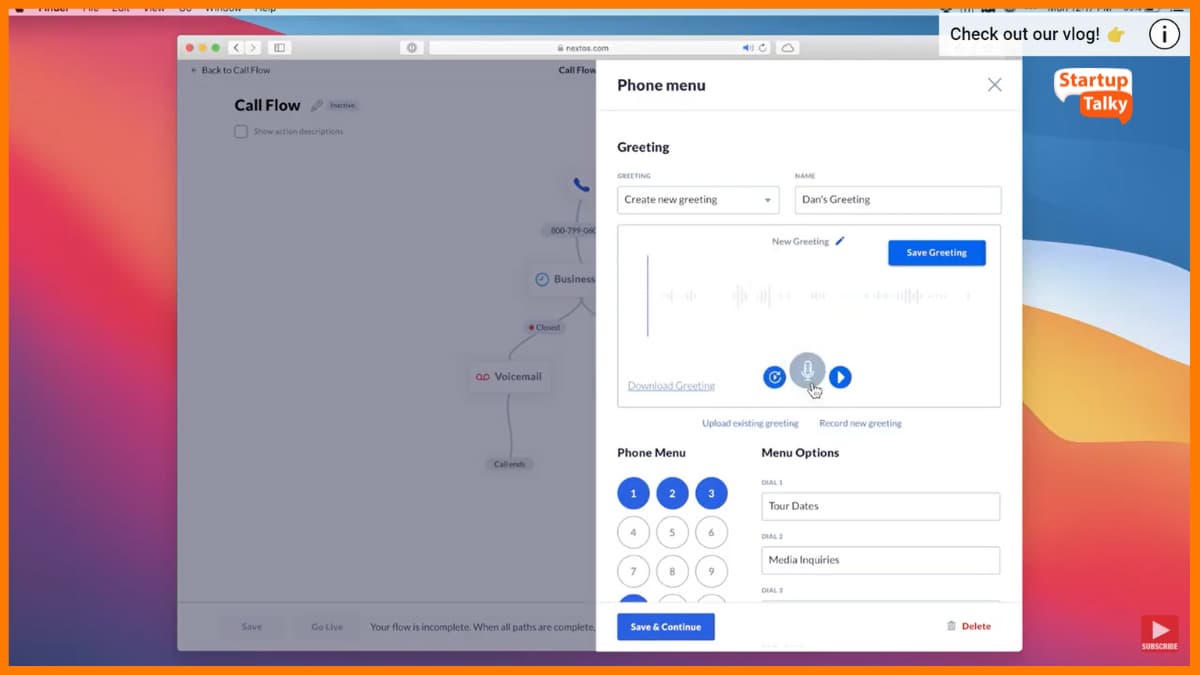Open the Safari sidebar icon in toolbar

[x=278, y=47]
